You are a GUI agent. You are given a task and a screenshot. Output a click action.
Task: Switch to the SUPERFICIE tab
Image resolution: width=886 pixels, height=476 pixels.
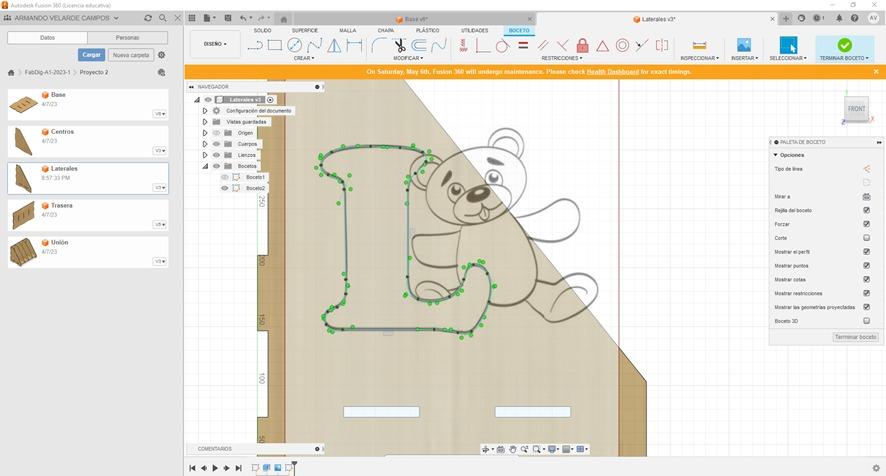point(305,31)
